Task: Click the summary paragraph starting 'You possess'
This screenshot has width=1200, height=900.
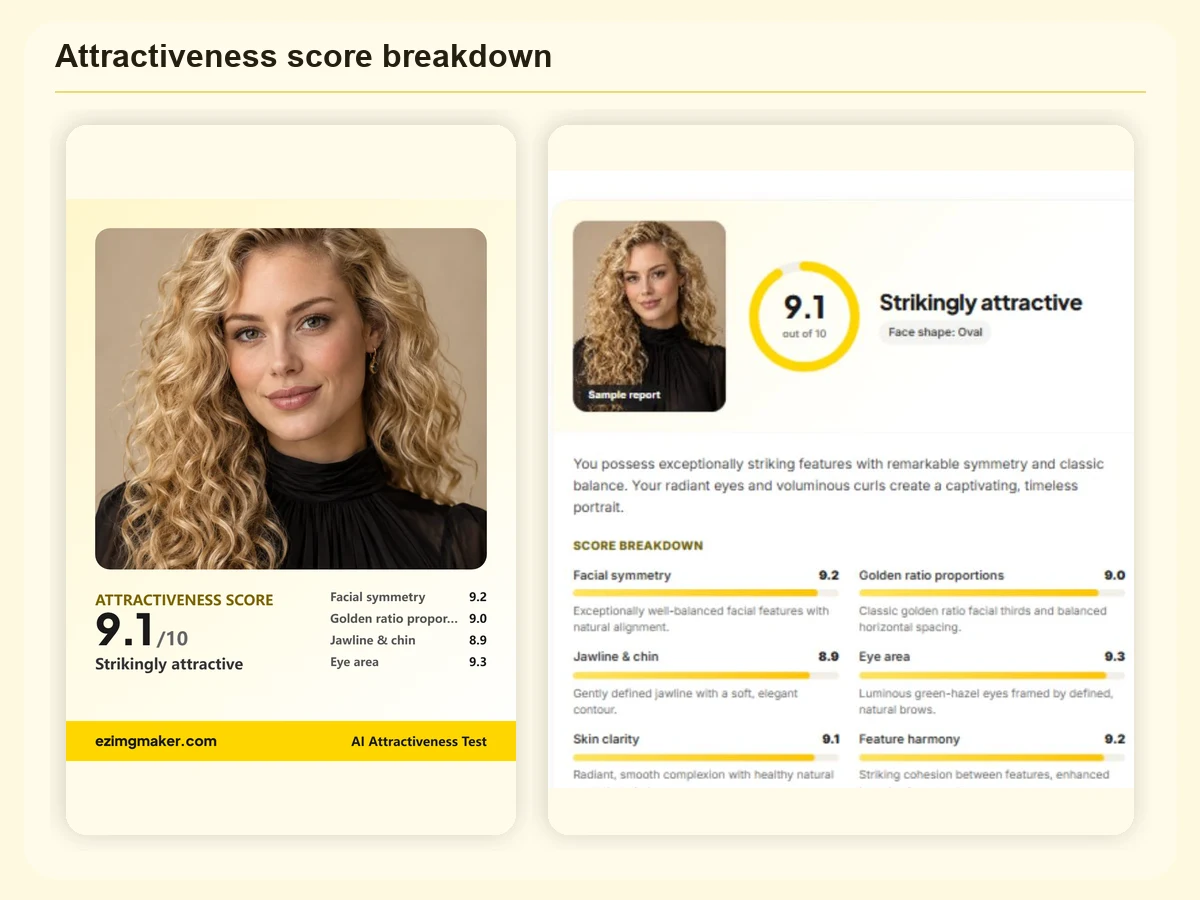Action: click(838, 486)
